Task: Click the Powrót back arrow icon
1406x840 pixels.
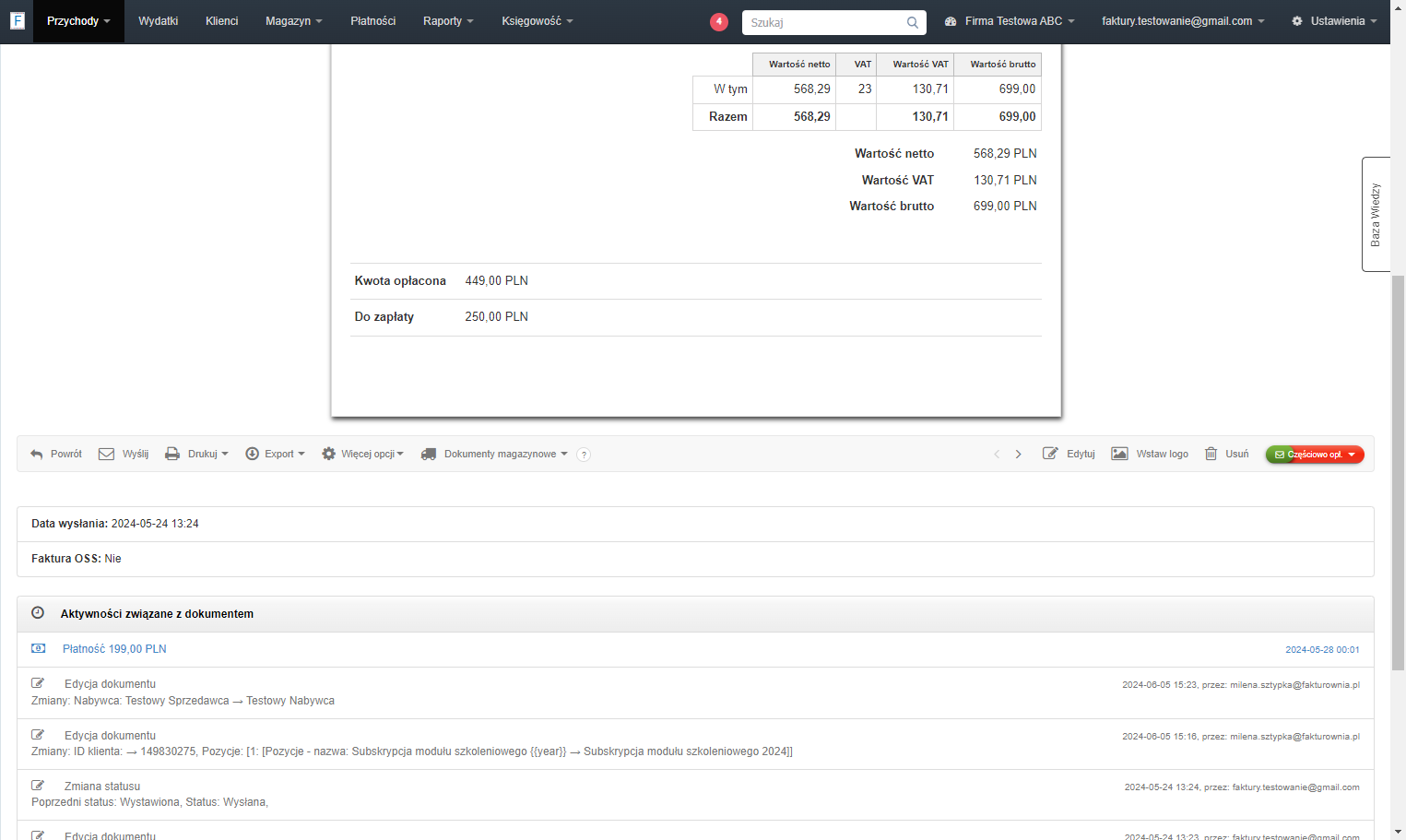Action: [37, 454]
